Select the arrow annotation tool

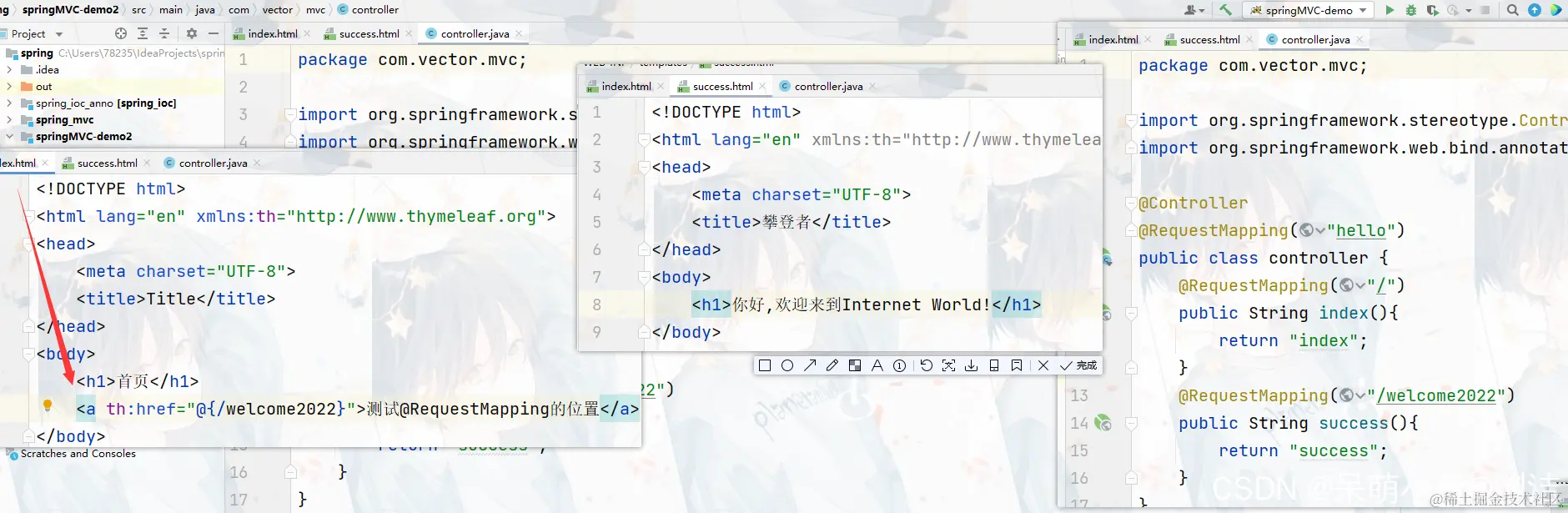pyautogui.click(x=810, y=365)
